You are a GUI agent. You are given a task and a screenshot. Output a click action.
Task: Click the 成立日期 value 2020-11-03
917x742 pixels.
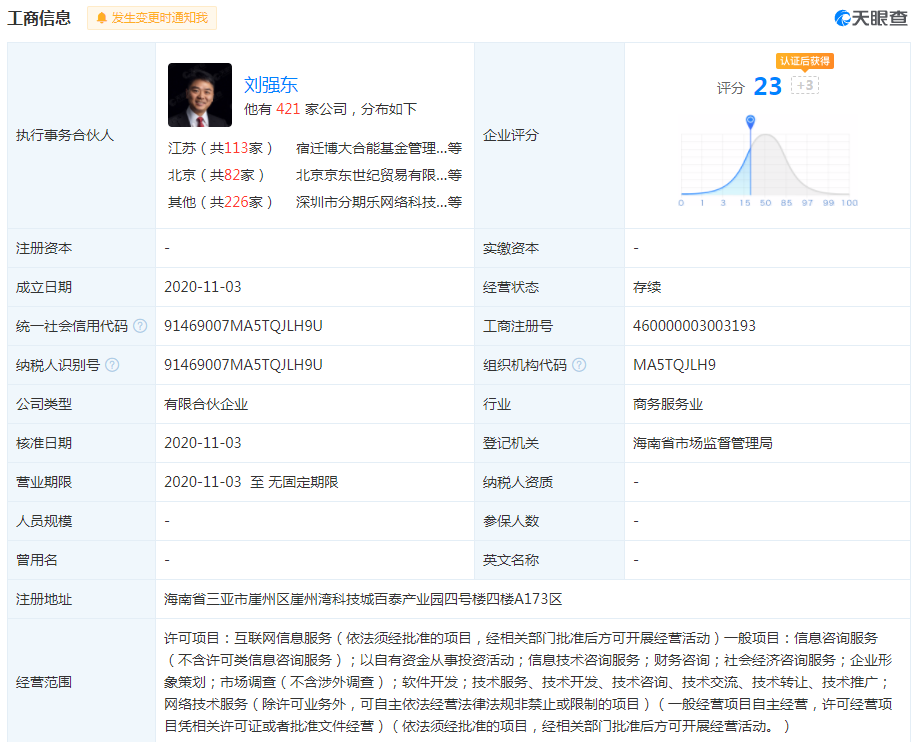(203, 287)
